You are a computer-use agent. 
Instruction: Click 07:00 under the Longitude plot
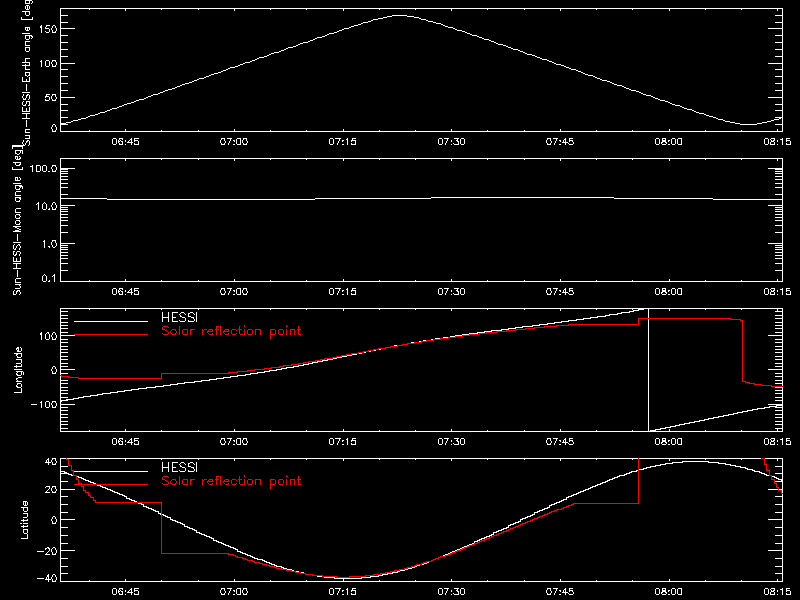[234, 441]
